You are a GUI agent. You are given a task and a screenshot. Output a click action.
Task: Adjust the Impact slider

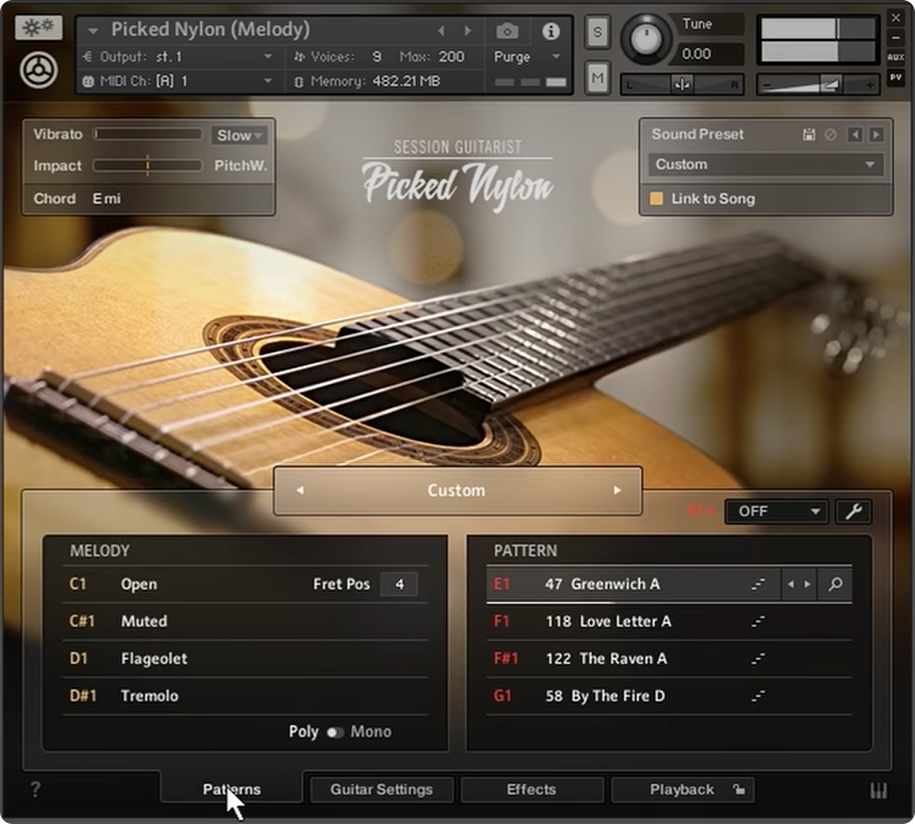click(x=148, y=166)
